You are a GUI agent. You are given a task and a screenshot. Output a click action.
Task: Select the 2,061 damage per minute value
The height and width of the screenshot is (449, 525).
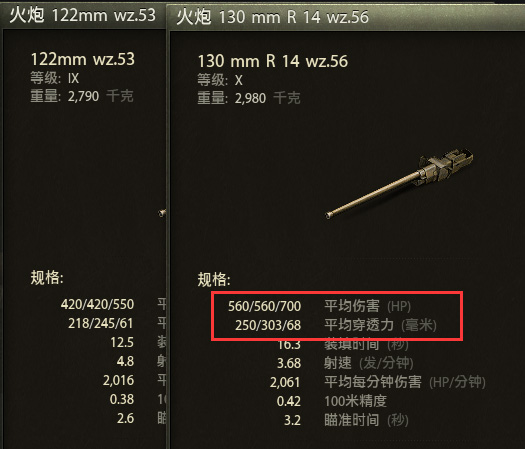pos(285,382)
